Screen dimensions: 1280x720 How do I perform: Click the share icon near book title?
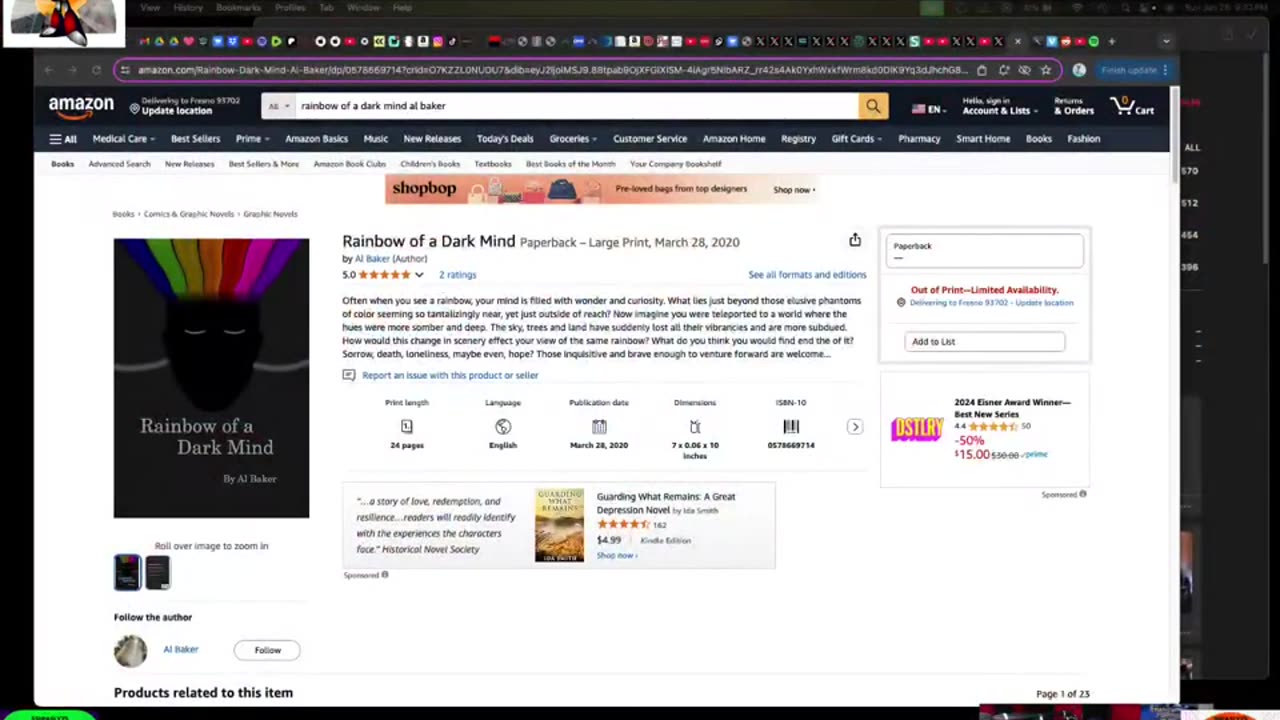click(x=855, y=240)
